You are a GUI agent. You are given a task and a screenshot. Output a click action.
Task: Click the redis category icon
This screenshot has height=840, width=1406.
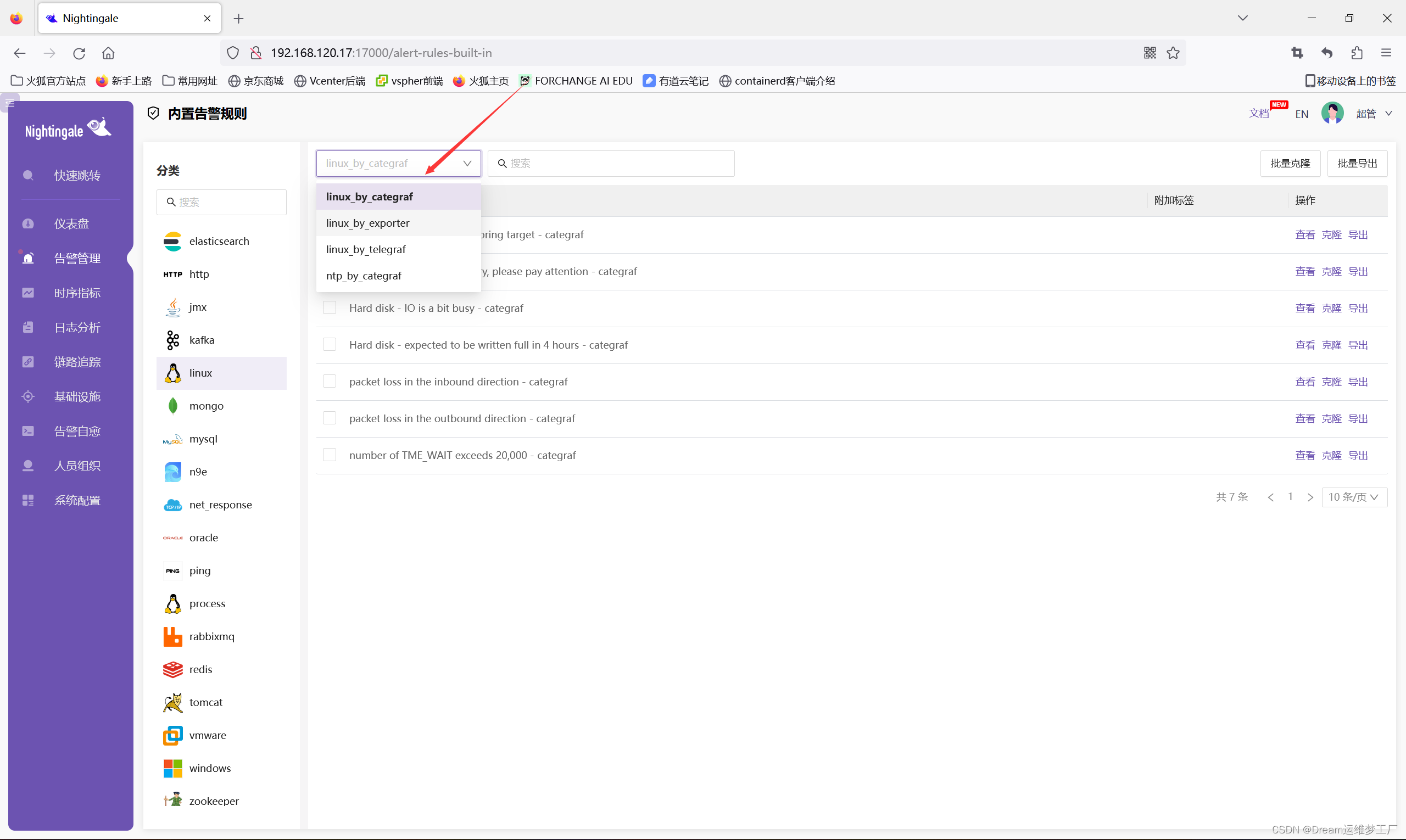(172, 670)
